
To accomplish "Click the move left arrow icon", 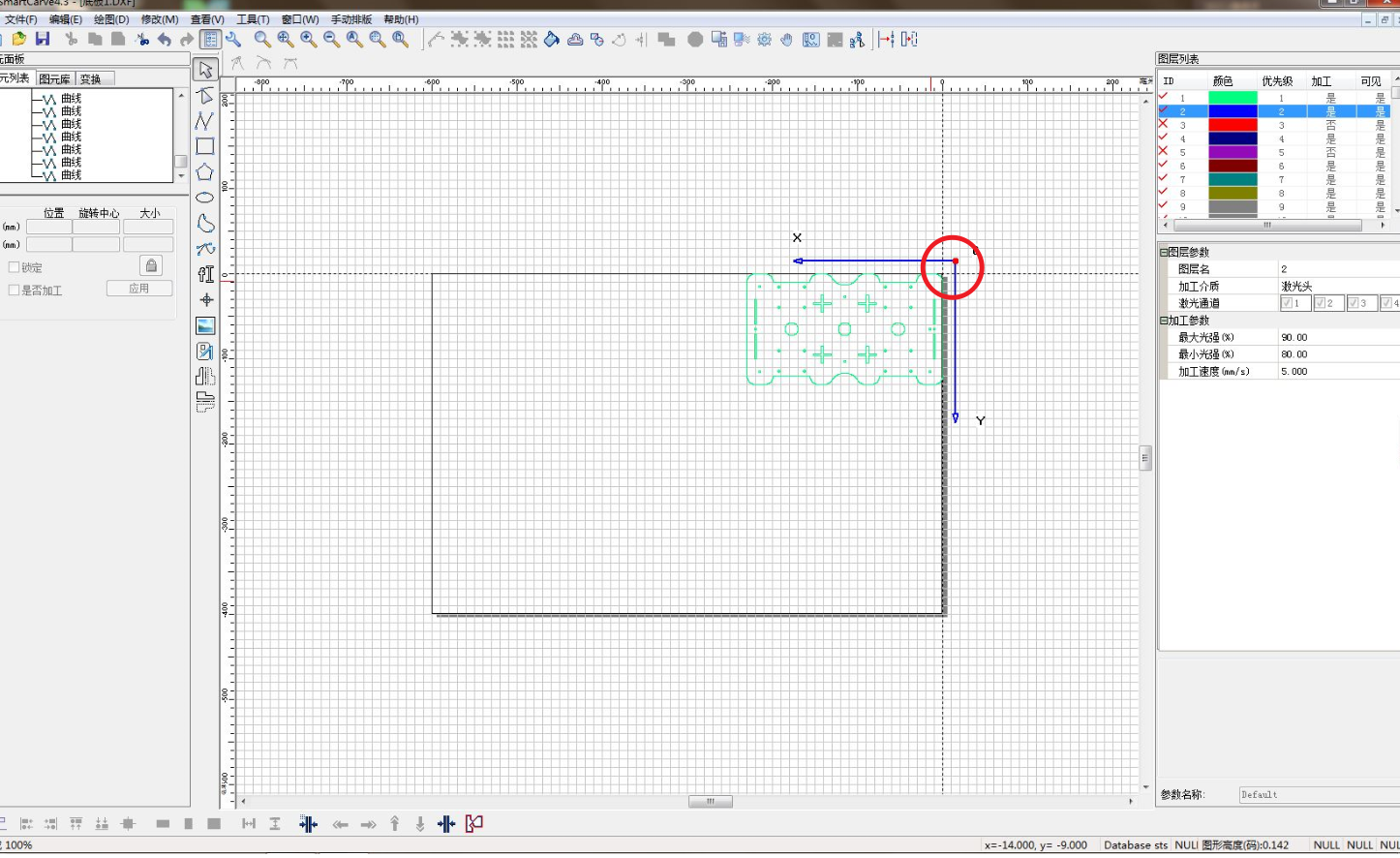I will coord(340,824).
